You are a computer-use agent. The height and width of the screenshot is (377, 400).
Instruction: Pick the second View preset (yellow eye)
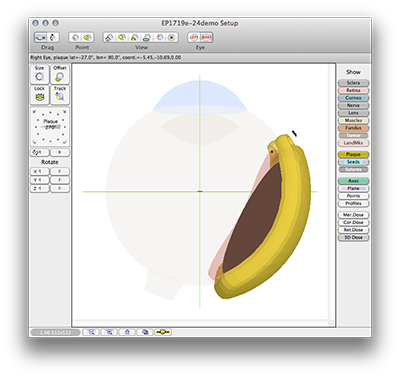click(121, 37)
